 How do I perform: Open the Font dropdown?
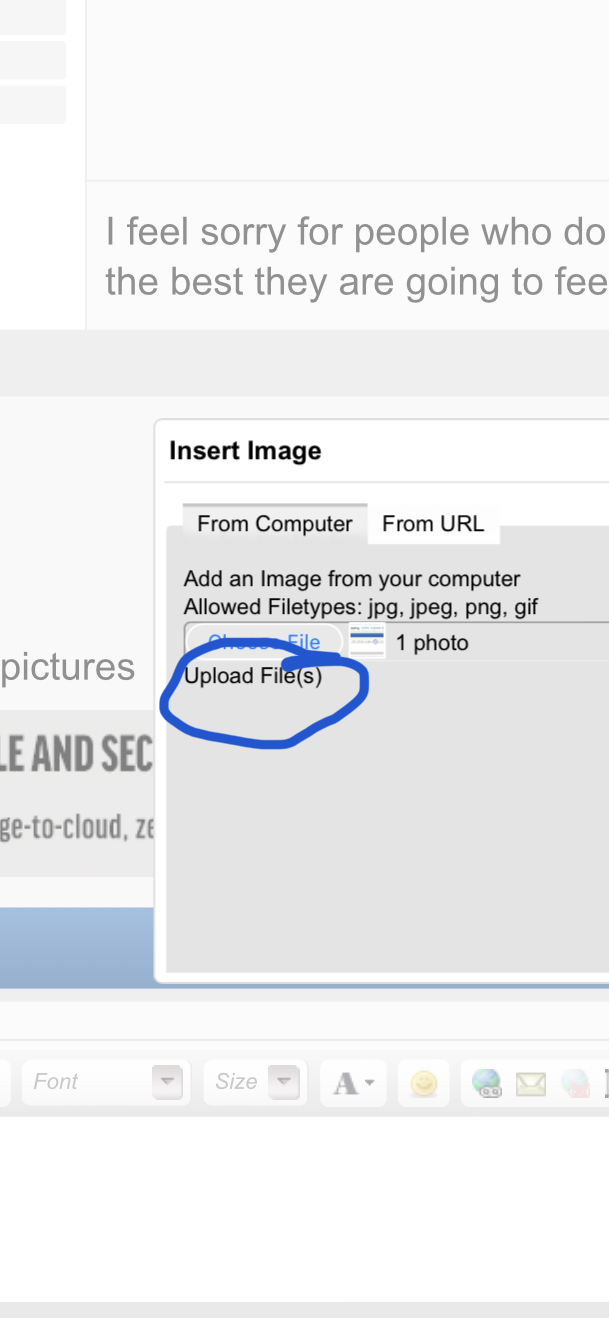coord(105,1082)
